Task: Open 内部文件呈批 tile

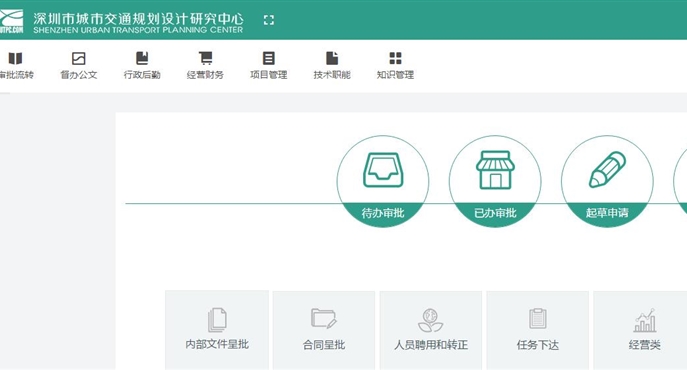Action: click(x=217, y=330)
